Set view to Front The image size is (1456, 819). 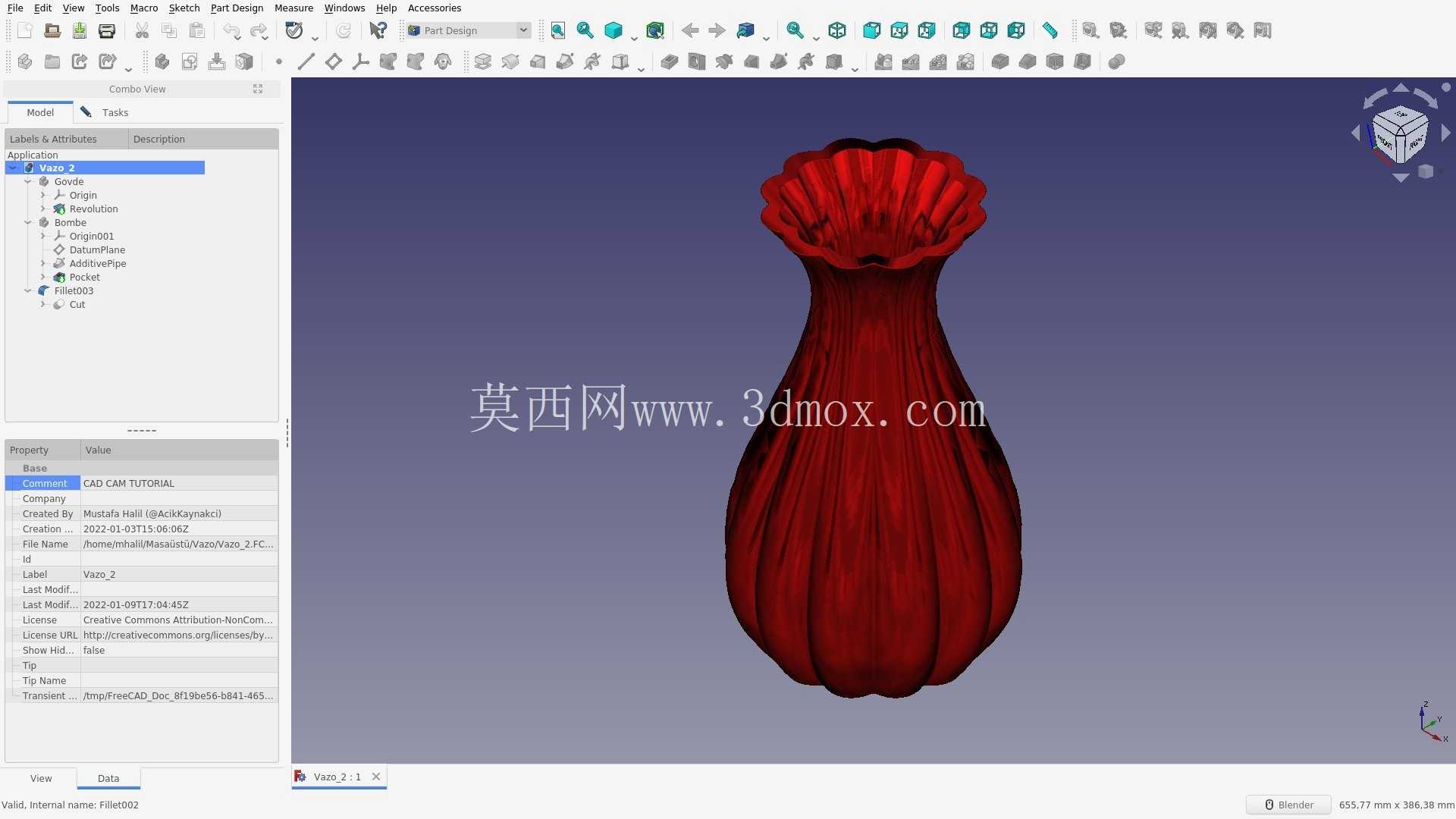coord(872,30)
